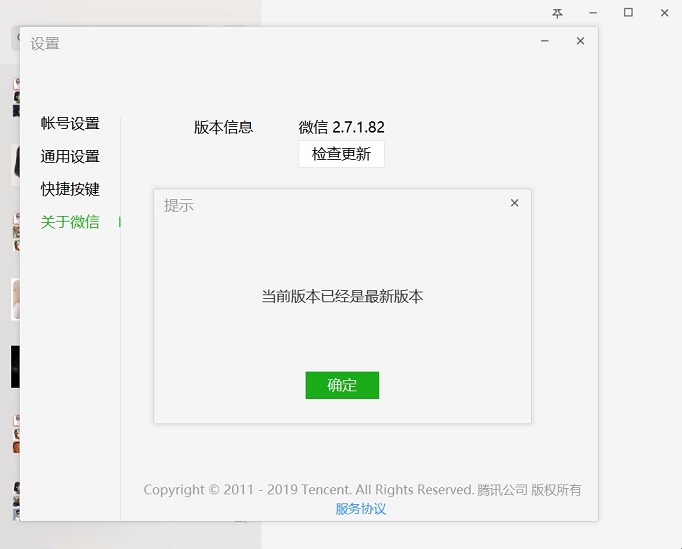Confirm the prompt with the green 确定 button
This screenshot has width=682, height=549.
pyautogui.click(x=342, y=385)
